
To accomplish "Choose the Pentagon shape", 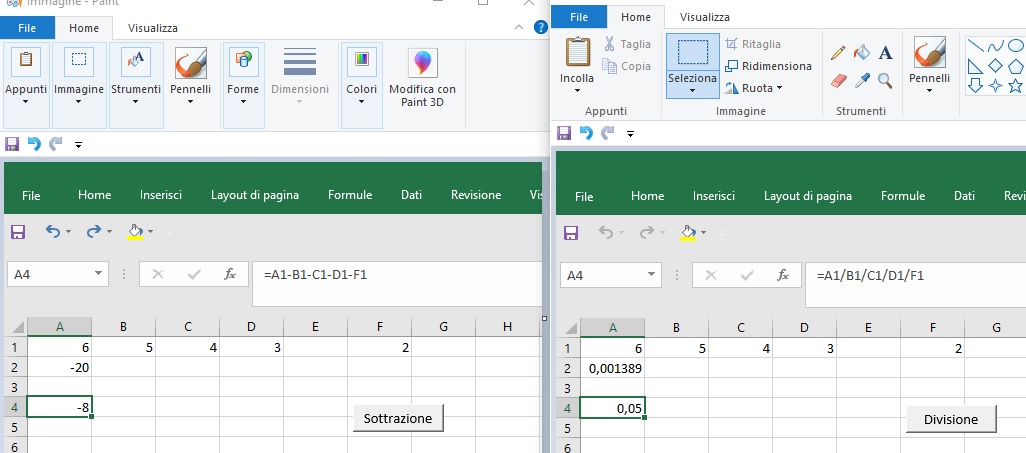I will pyautogui.click(x=1016, y=65).
